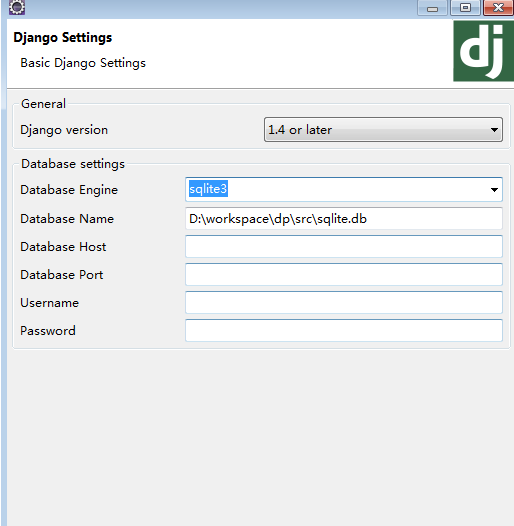Screen dimensions: 514x526
Task: Close the Django Settings dialog
Action: 498,8
